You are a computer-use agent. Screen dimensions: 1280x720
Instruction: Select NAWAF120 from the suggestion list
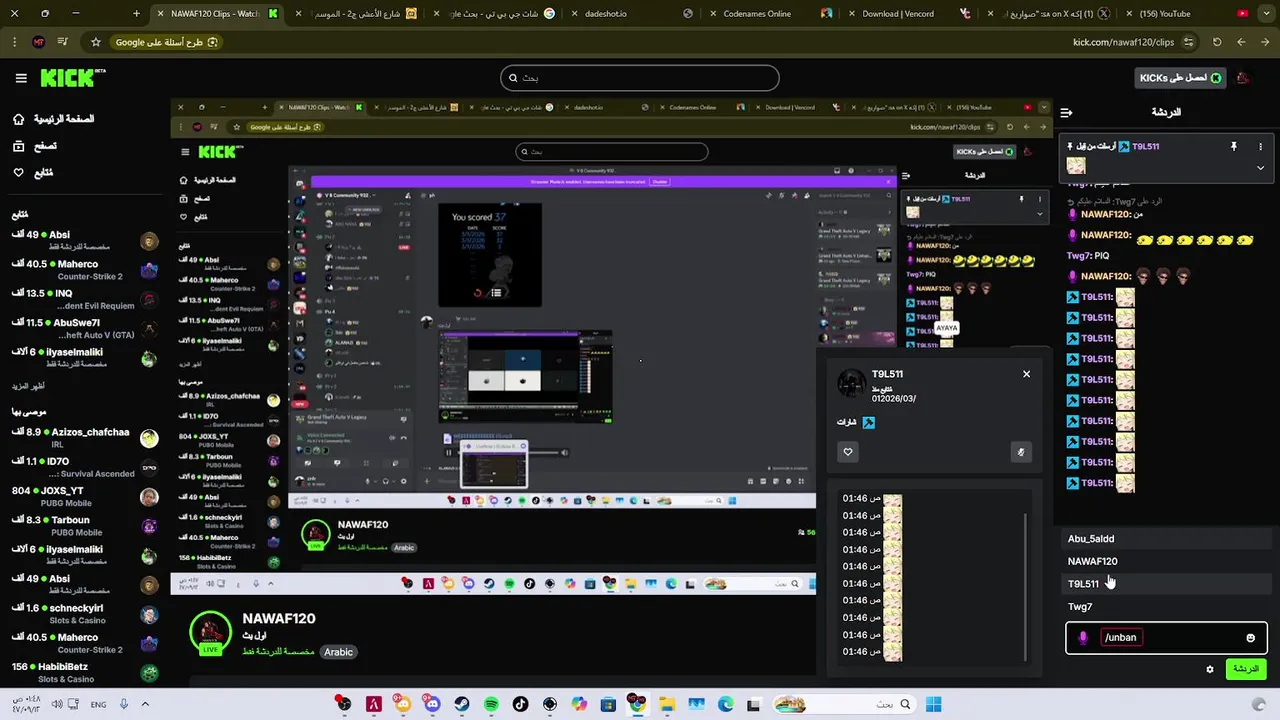pyautogui.click(x=1166, y=561)
